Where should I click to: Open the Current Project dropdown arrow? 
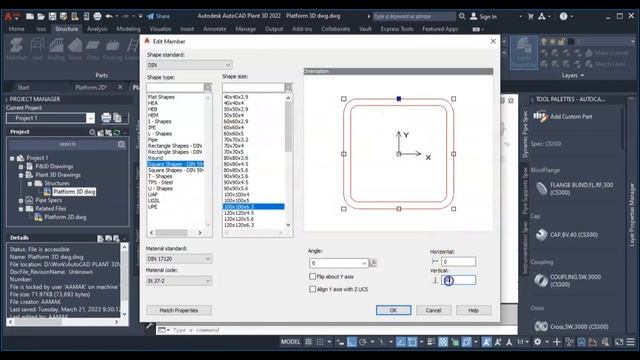[90, 118]
